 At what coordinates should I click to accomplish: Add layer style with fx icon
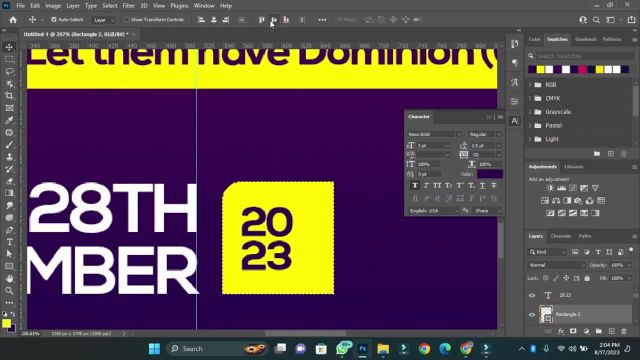(x=561, y=331)
